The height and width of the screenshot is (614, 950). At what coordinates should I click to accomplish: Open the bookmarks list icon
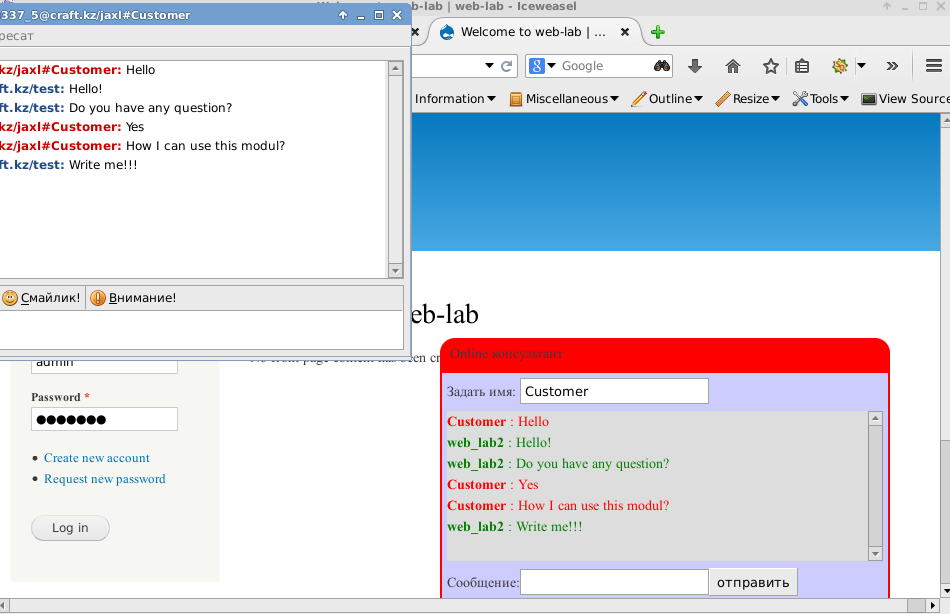point(802,66)
